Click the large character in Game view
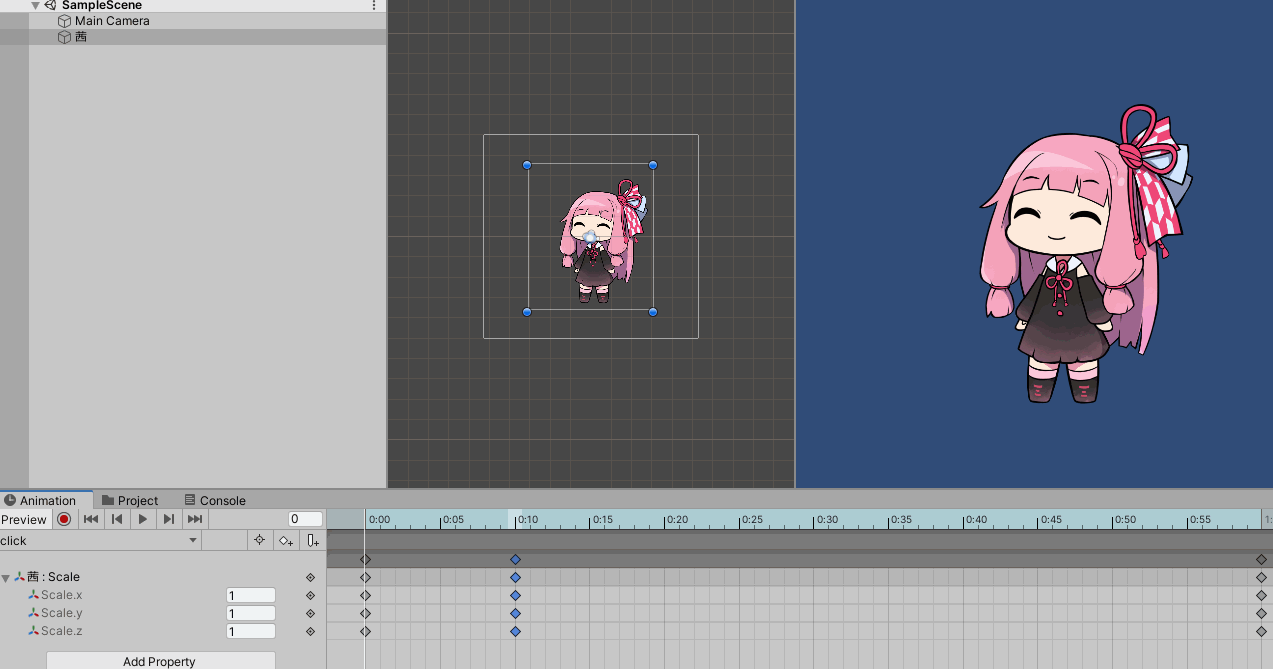The image size is (1273, 669). coord(1085,255)
